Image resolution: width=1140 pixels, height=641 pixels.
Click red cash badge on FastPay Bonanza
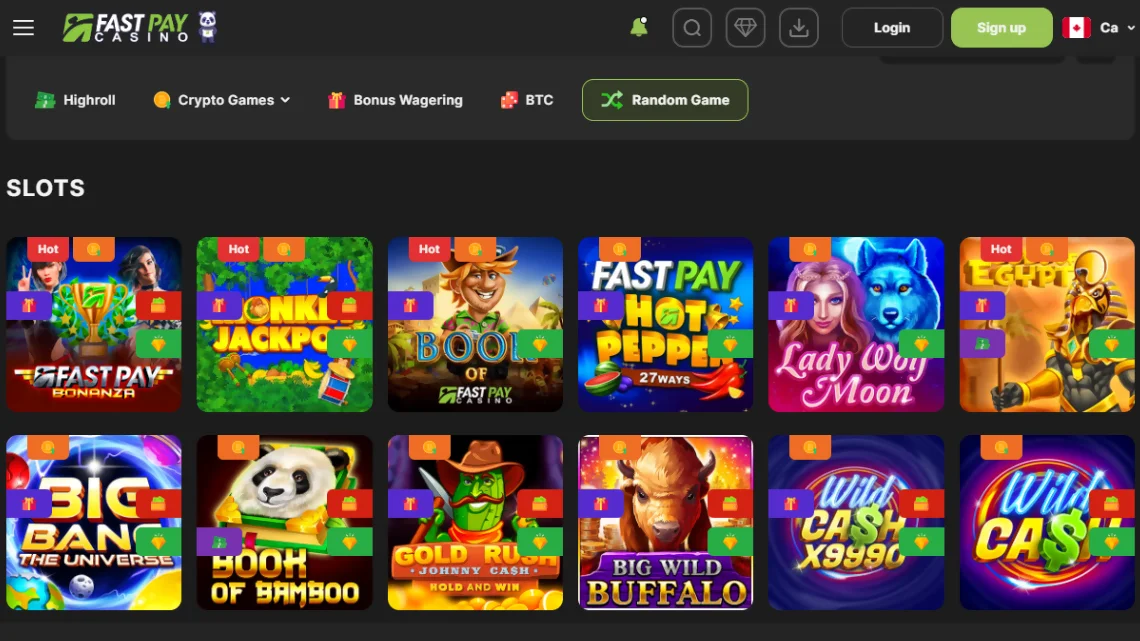(159, 305)
